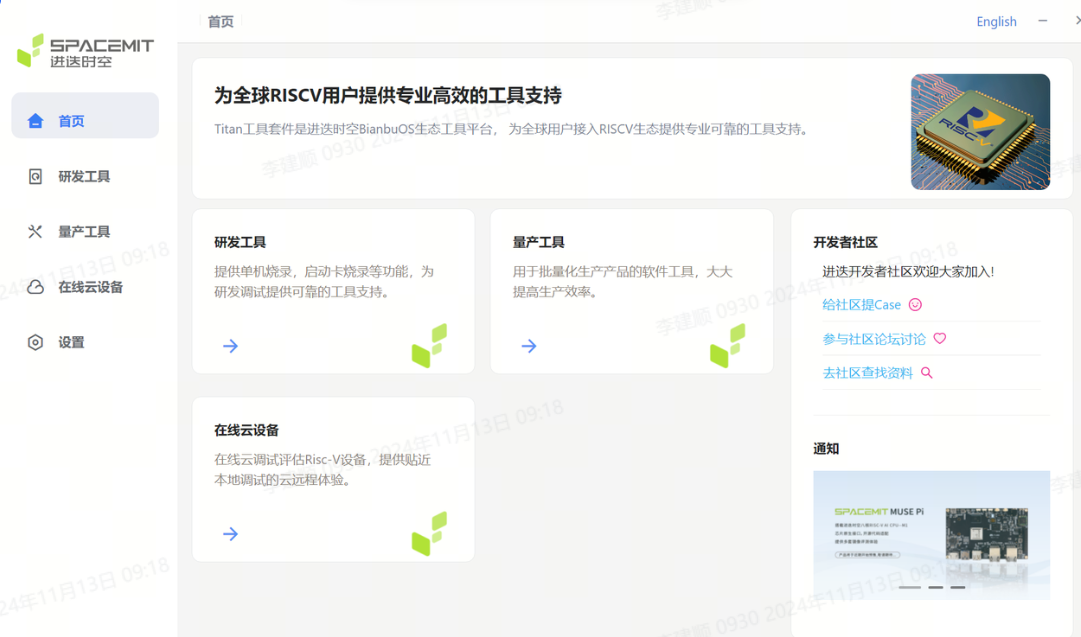Click the 用于批量化生产 description on 量产工具 card
Screen dimensions: 1081x637
[623, 281]
